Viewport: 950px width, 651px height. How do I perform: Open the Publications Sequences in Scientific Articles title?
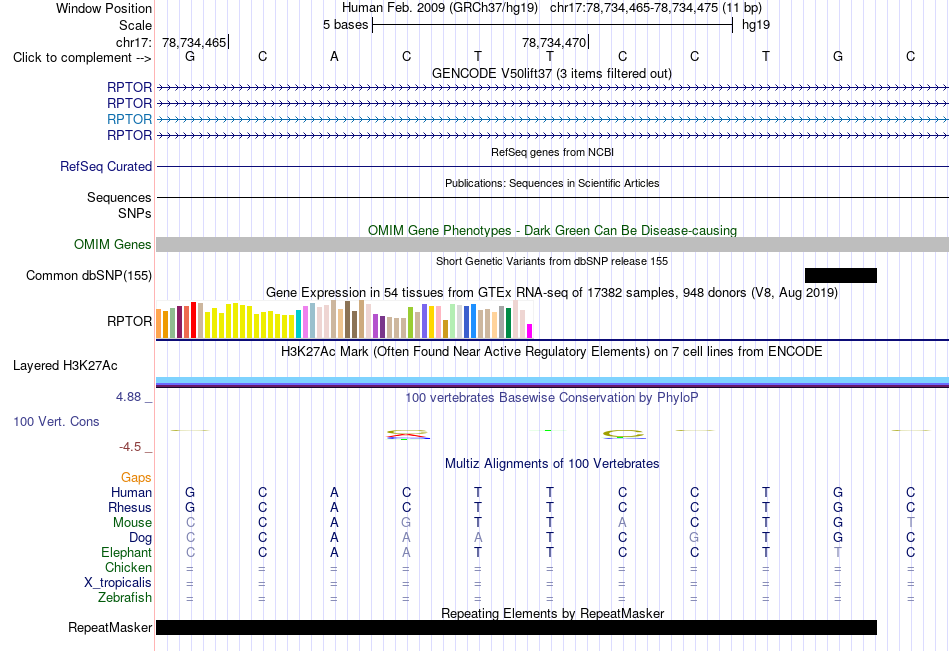click(x=552, y=183)
